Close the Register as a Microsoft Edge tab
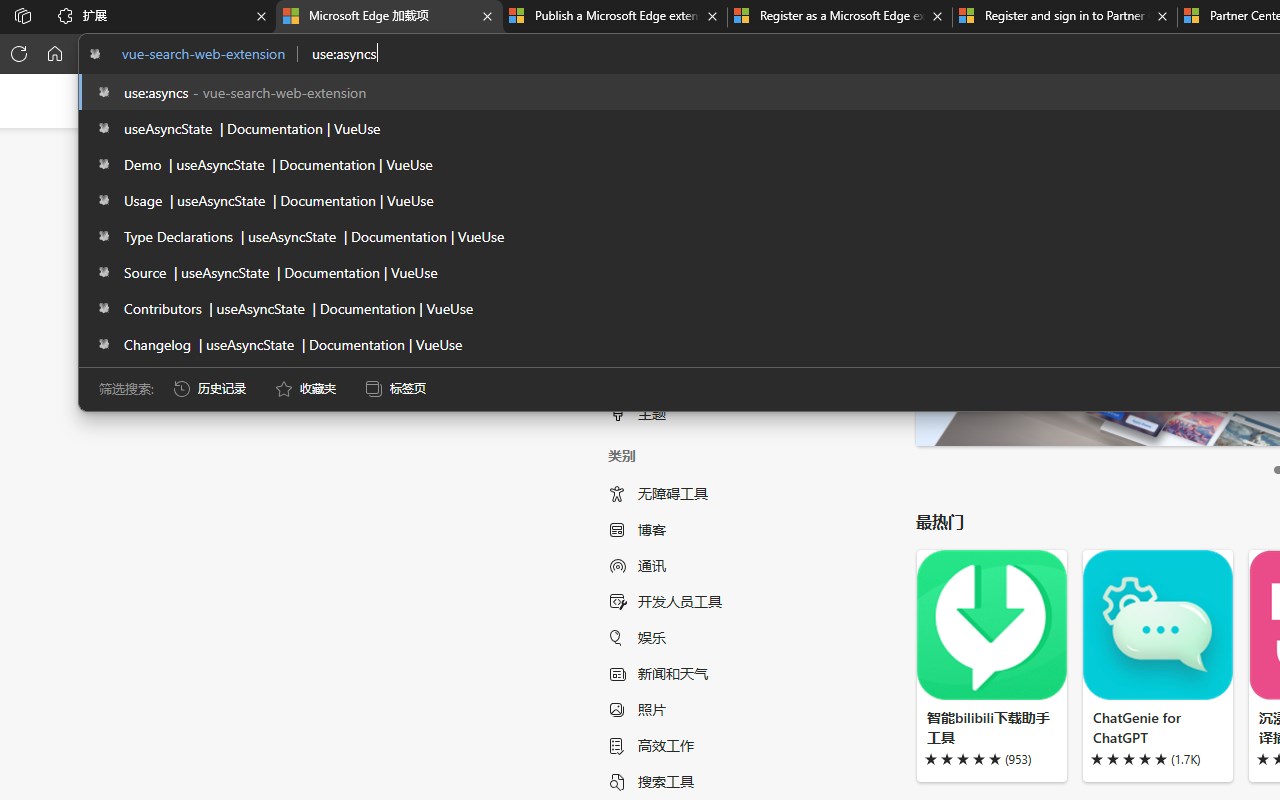 coord(937,16)
